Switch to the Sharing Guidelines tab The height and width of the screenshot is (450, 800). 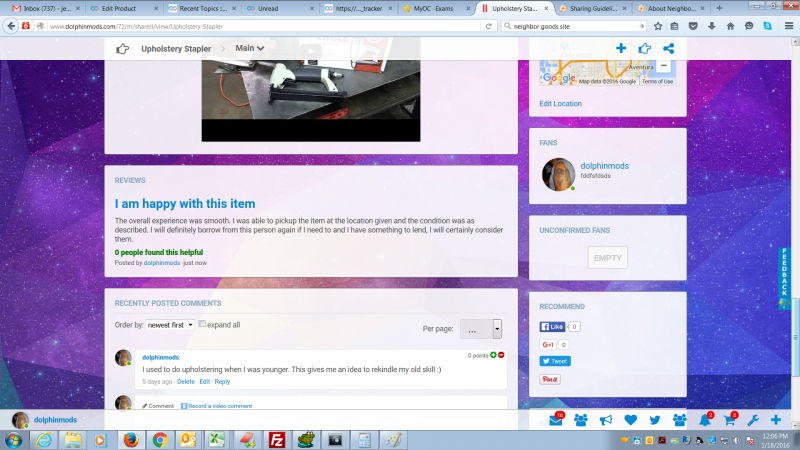click(x=592, y=8)
